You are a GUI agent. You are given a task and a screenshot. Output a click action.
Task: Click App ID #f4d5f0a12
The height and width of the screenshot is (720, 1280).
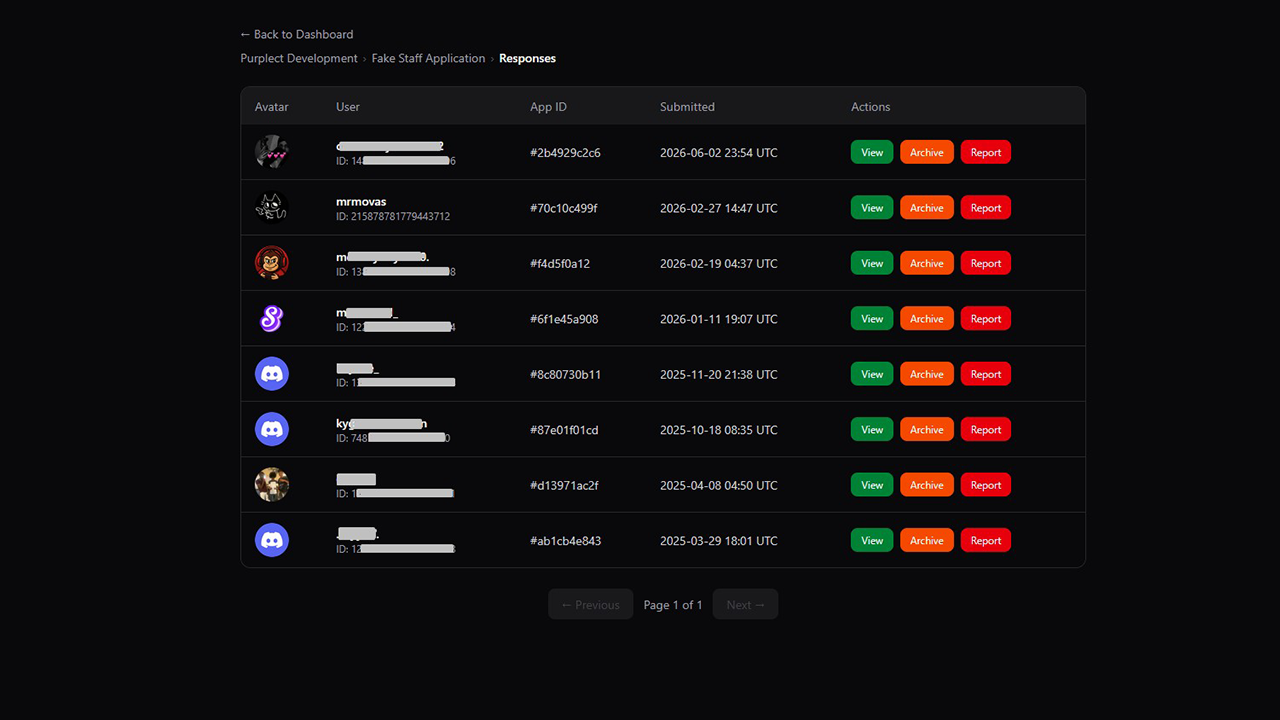[560, 264]
